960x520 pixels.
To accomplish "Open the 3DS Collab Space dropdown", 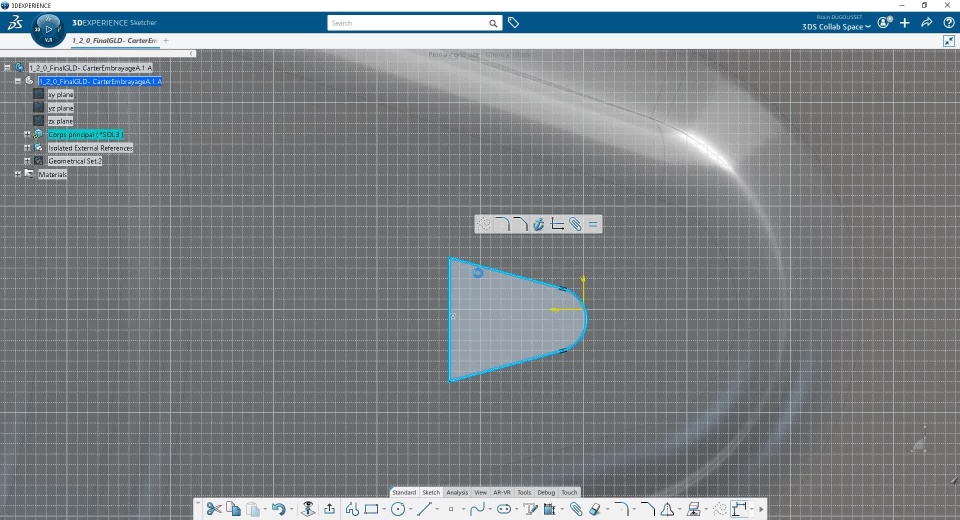I will [x=836, y=27].
